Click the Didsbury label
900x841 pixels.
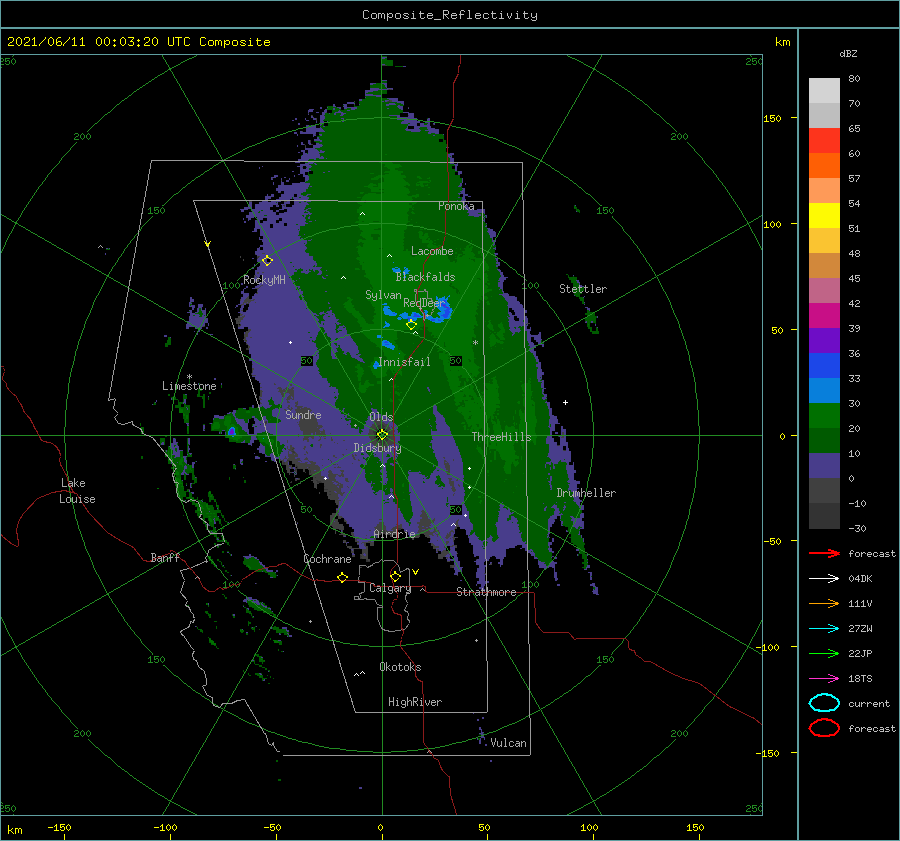tap(377, 448)
